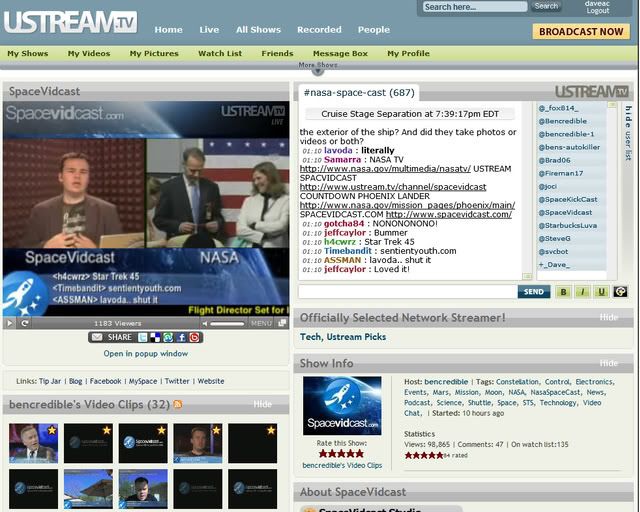Toggle underline chat formatting
This screenshot has width=640, height=512.
pos(601,292)
